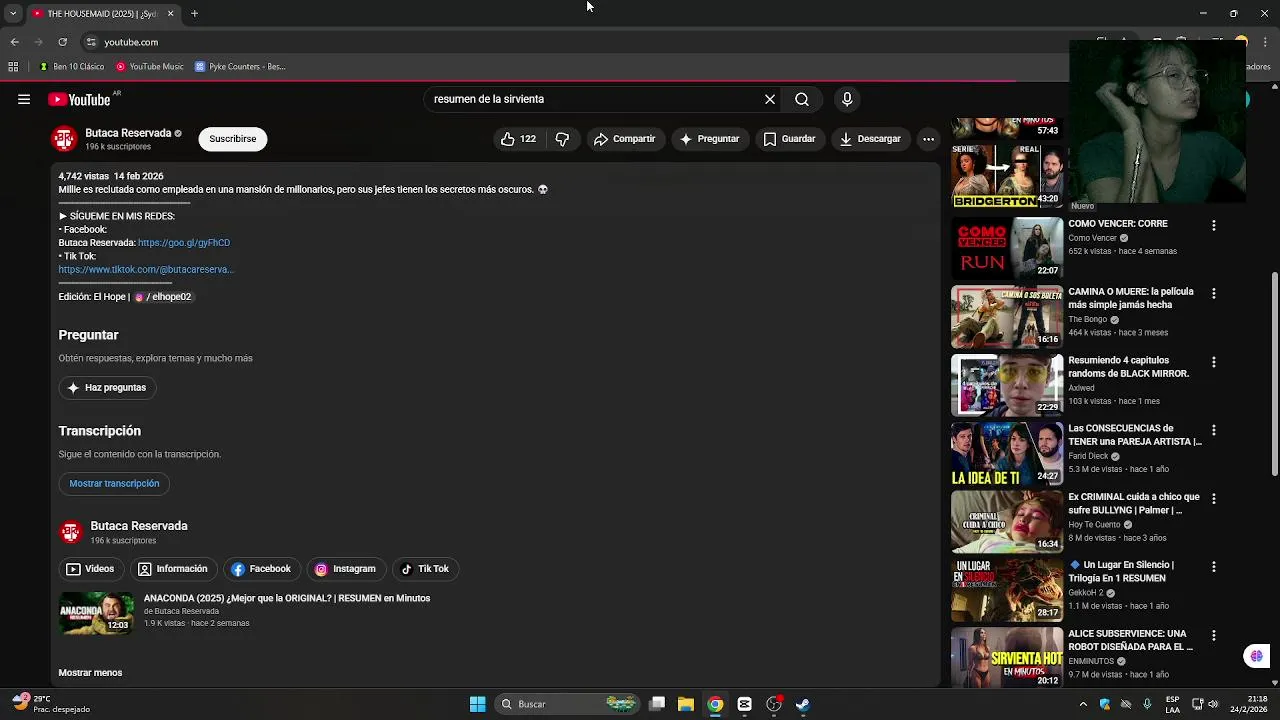Open weather widget 29°C despejado
This screenshot has height=720, width=1280.
tap(50, 704)
